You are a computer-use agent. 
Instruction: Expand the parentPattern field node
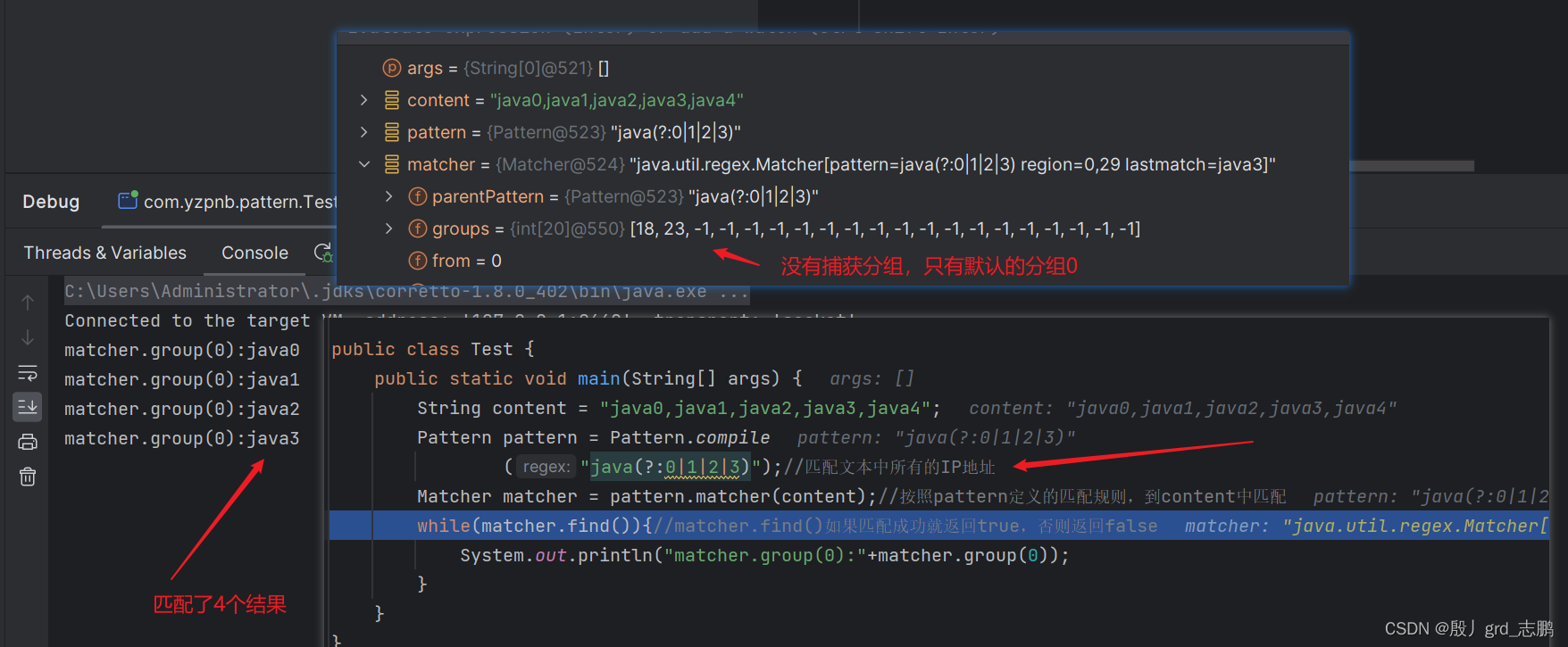click(388, 196)
